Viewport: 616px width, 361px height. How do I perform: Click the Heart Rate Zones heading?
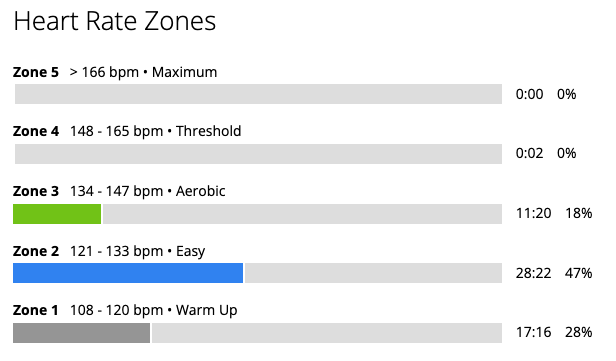[115, 21]
